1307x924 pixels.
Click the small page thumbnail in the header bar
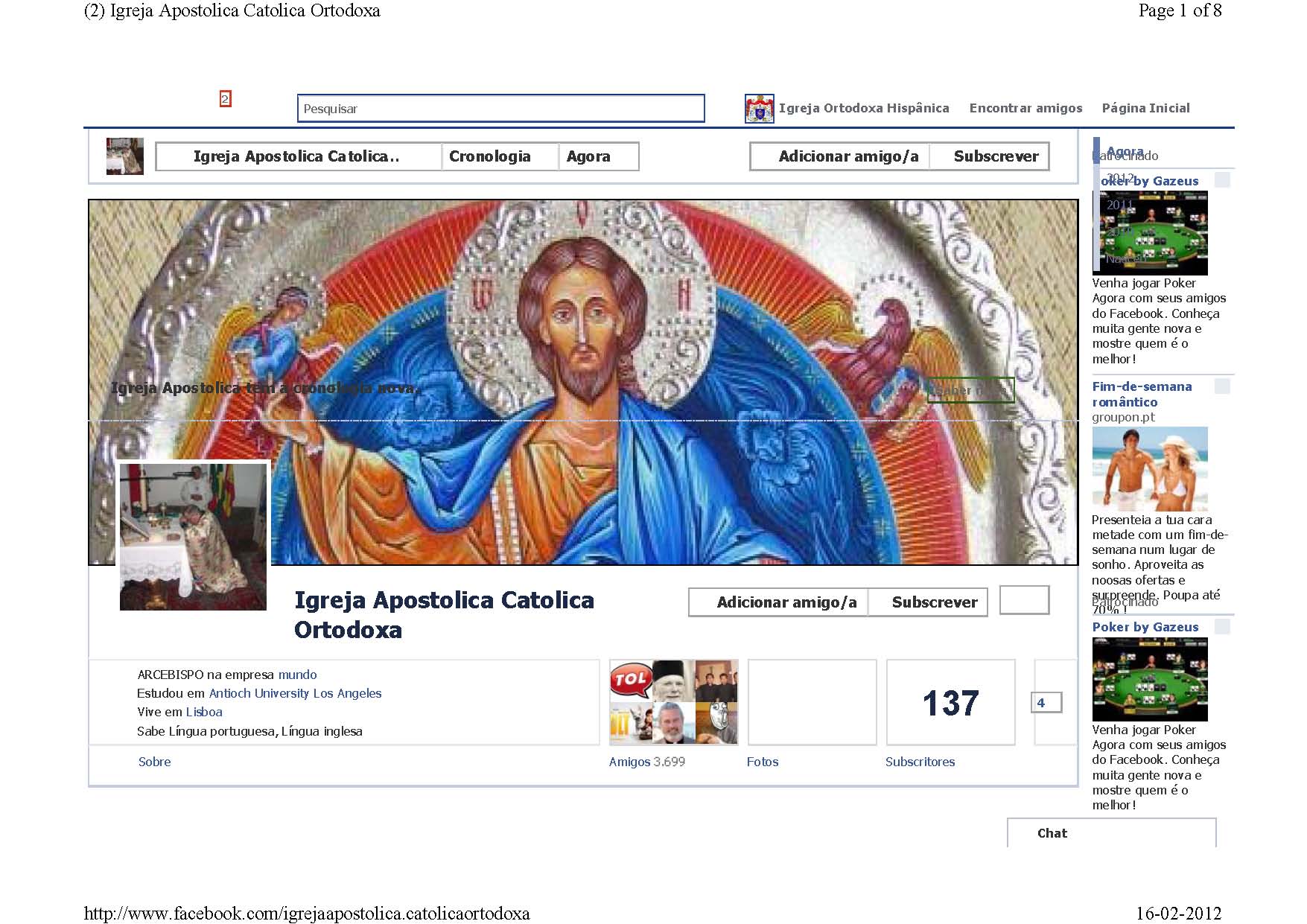point(124,156)
